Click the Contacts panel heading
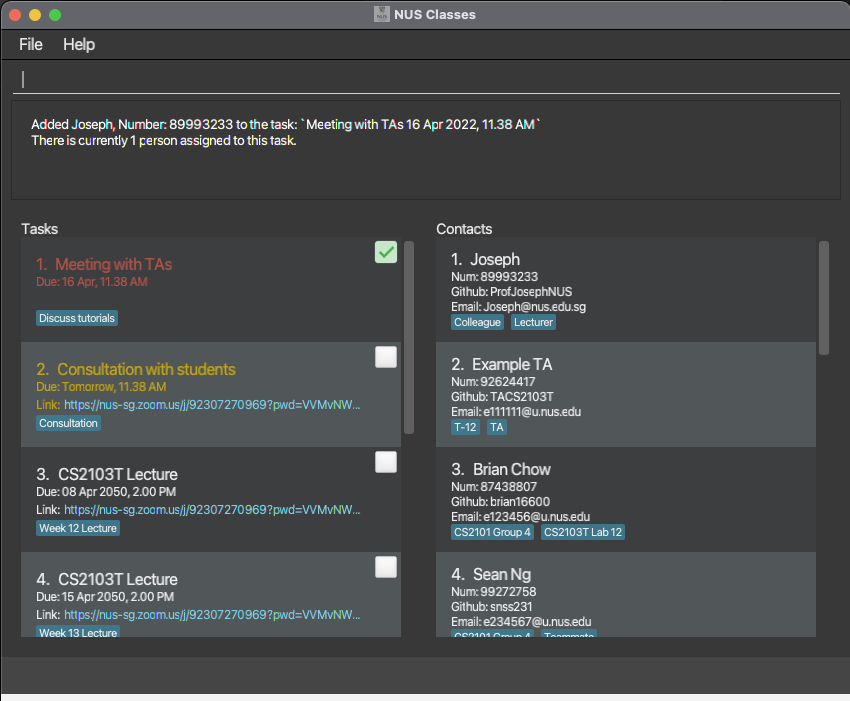Image resolution: width=850 pixels, height=701 pixels. (x=464, y=229)
